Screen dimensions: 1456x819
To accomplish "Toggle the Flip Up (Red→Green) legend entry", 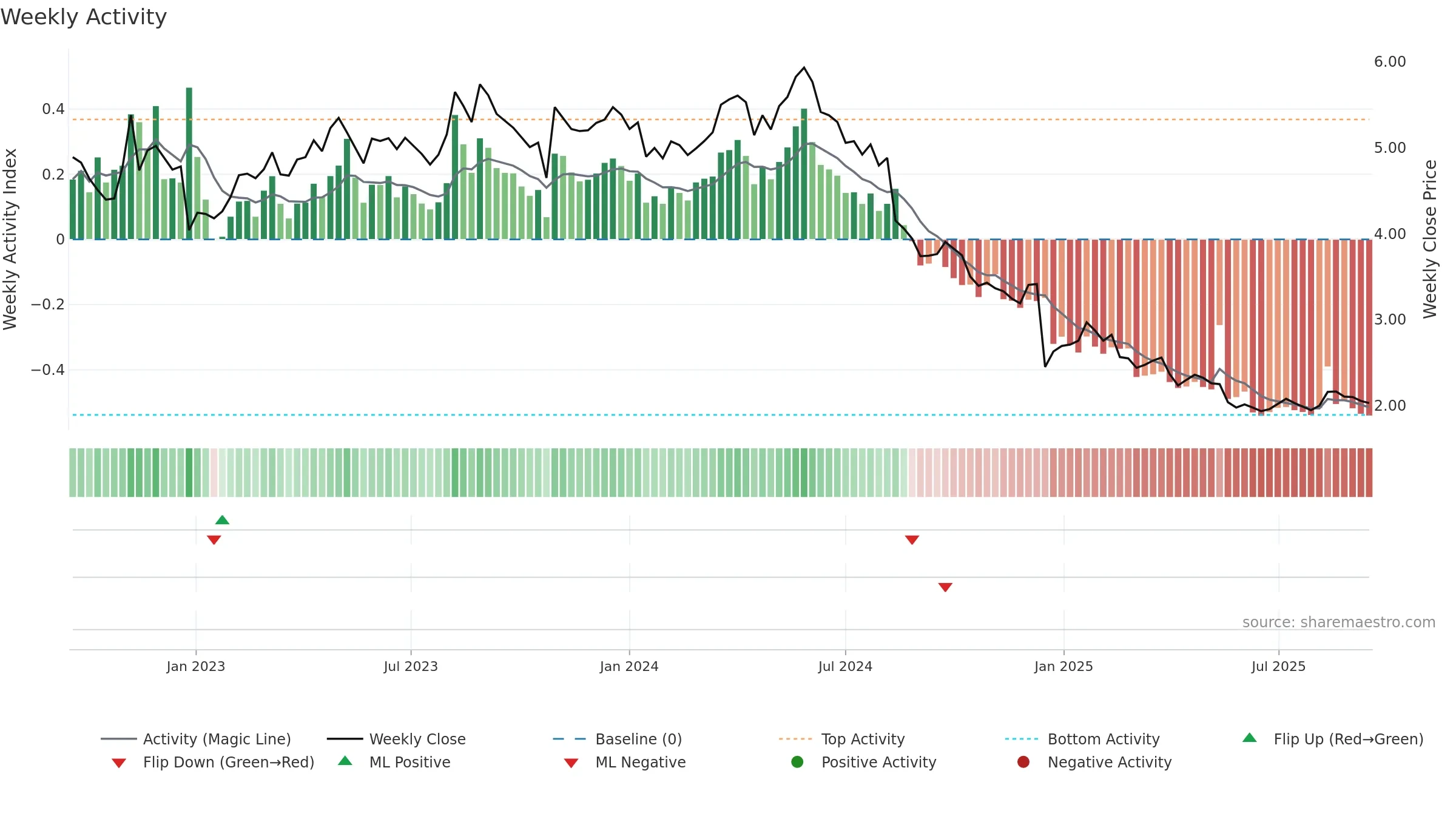I will [x=1333, y=739].
